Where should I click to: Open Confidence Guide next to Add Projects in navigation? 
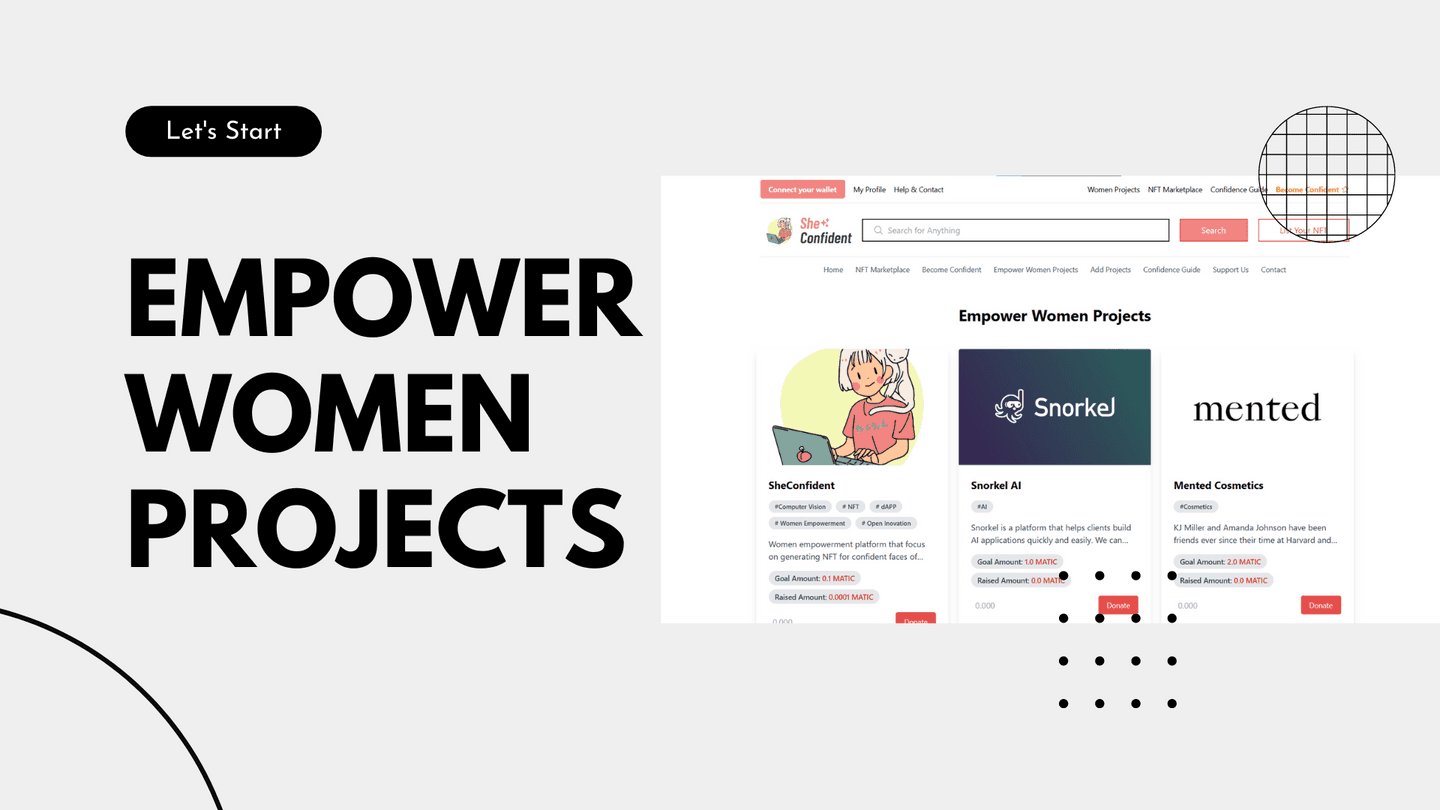tap(1171, 270)
